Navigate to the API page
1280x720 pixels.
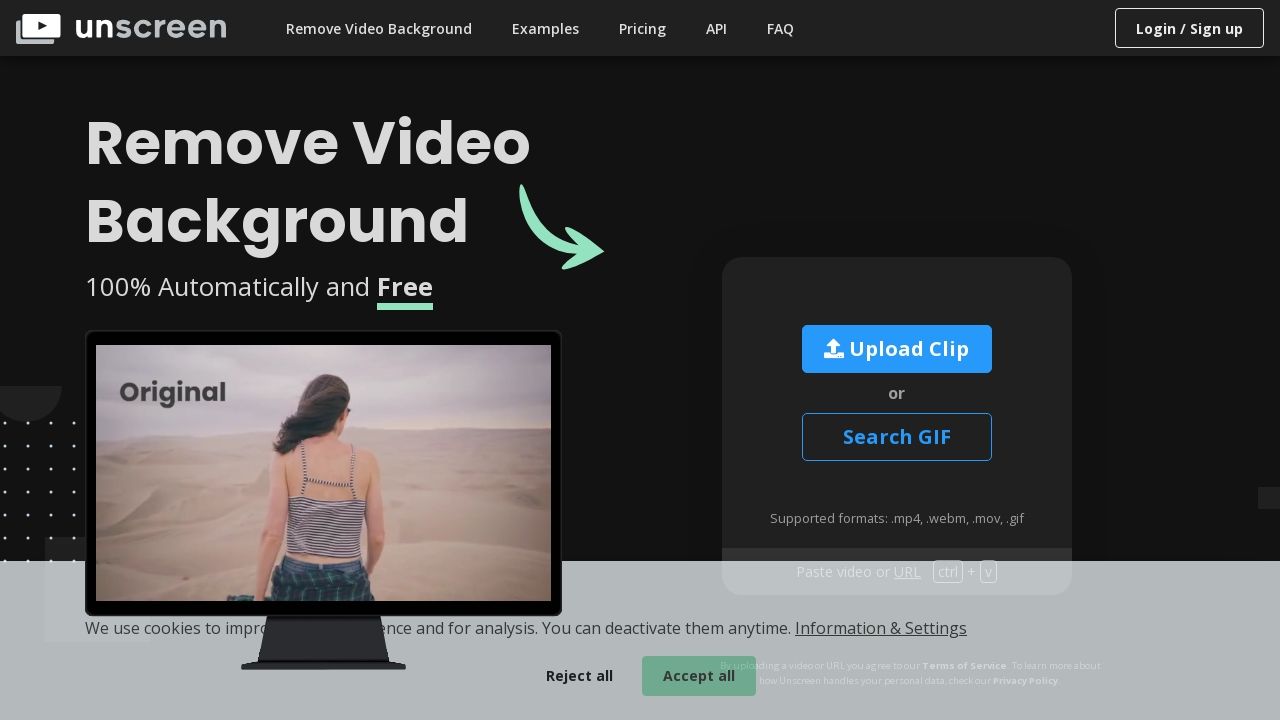point(716,29)
